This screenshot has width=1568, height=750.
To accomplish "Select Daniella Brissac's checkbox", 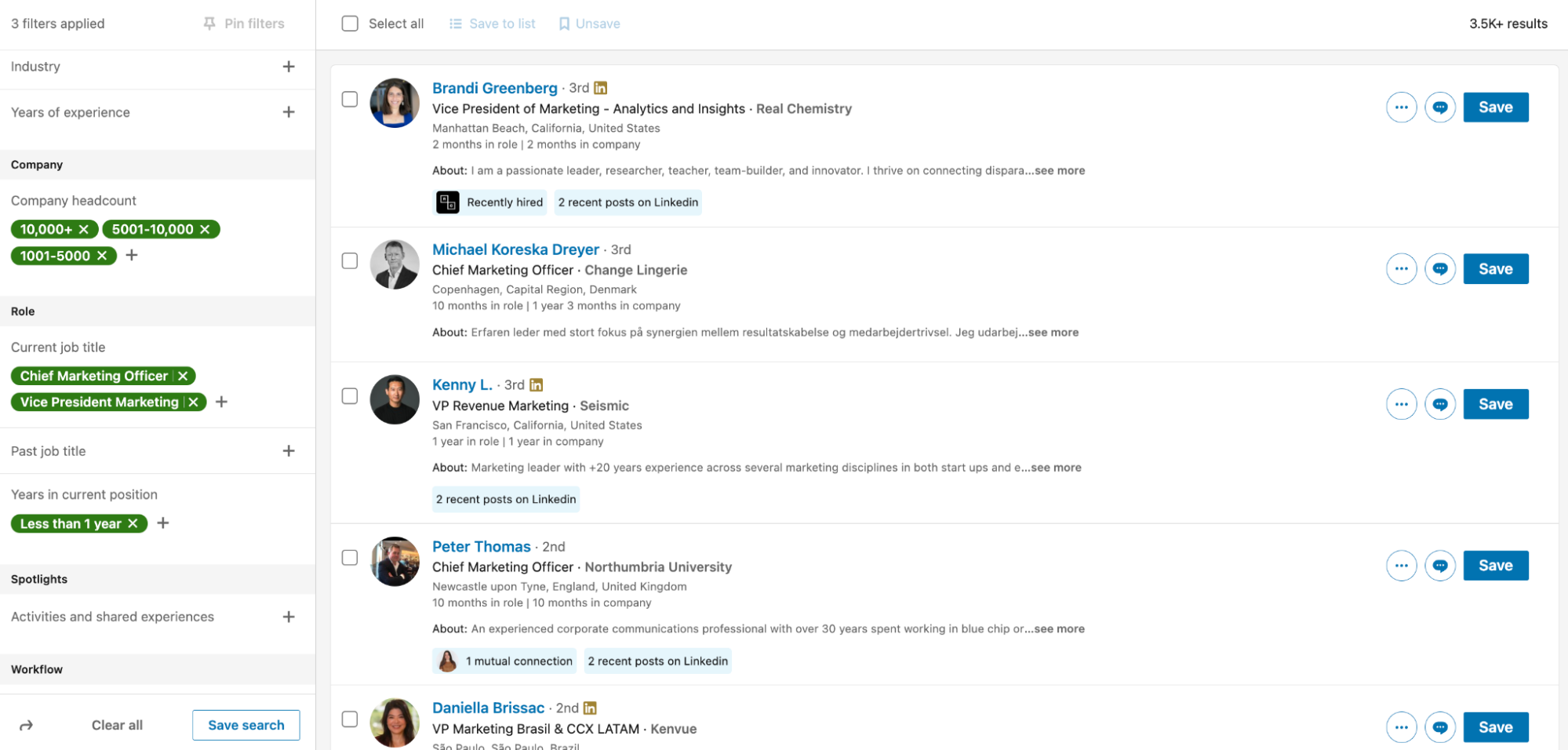I will (x=350, y=719).
